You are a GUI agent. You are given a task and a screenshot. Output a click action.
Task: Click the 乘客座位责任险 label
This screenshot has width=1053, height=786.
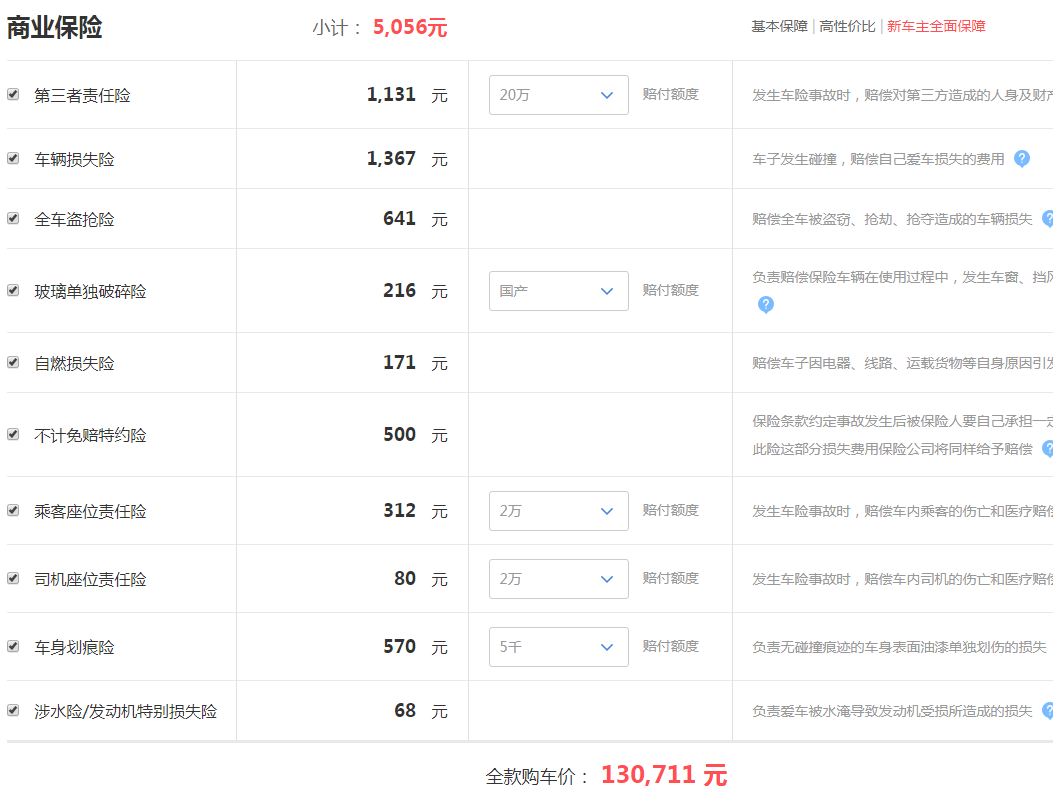click(90, 511)
